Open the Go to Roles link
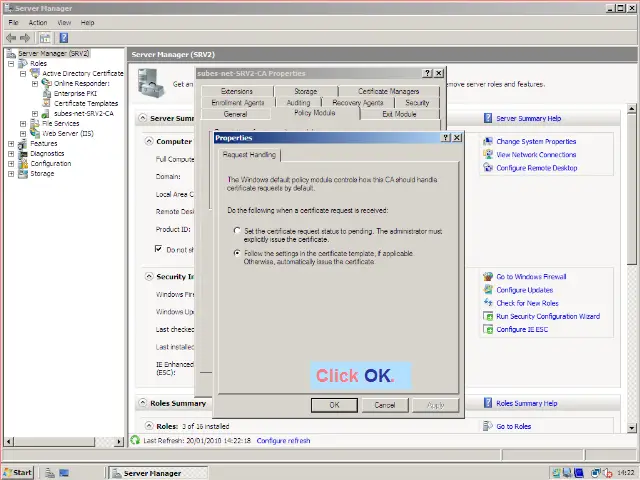This screenshot has height=480, width=640. tap(513, 426)
